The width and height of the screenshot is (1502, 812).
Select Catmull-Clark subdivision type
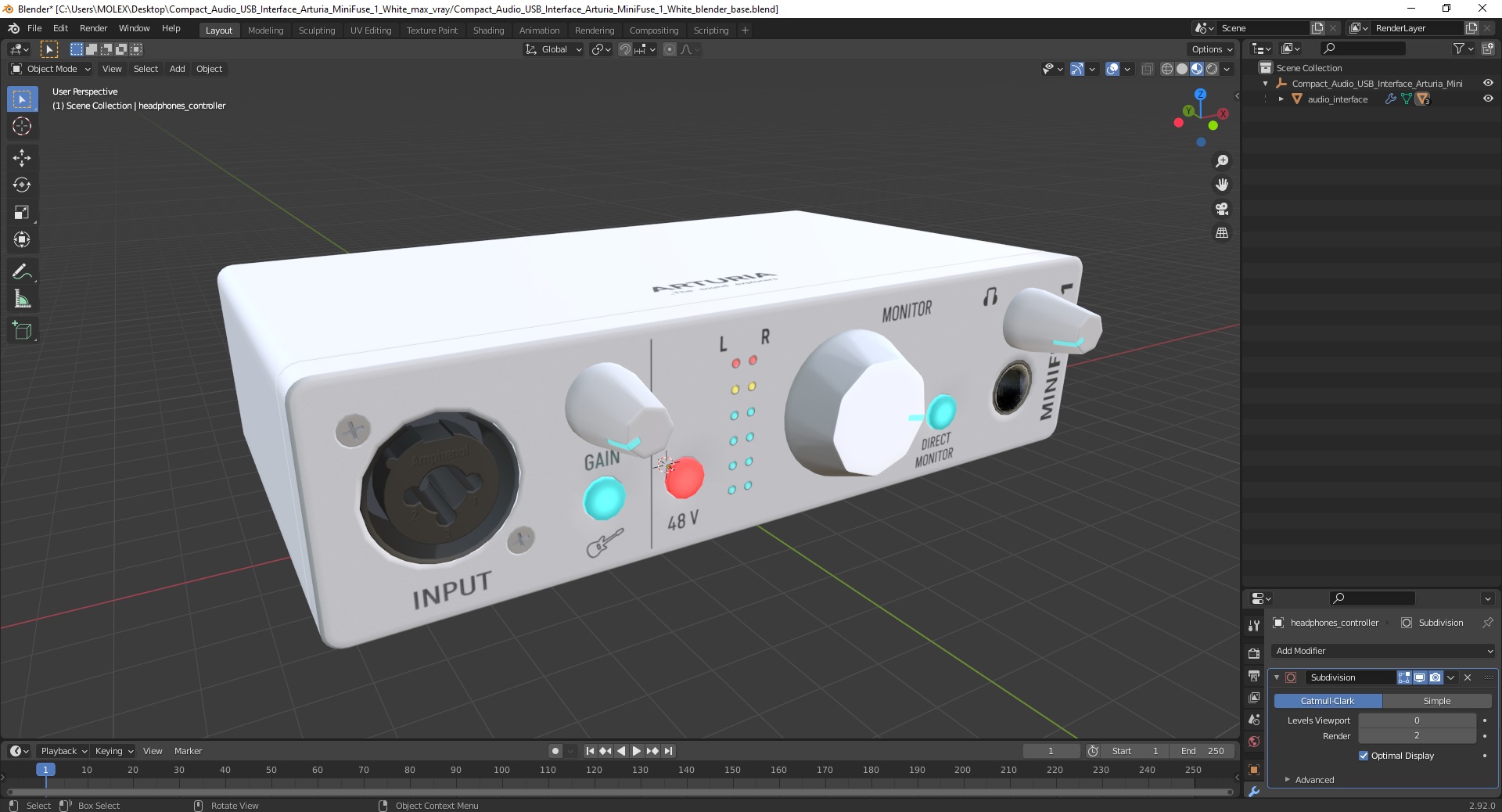coord(1328,701)
